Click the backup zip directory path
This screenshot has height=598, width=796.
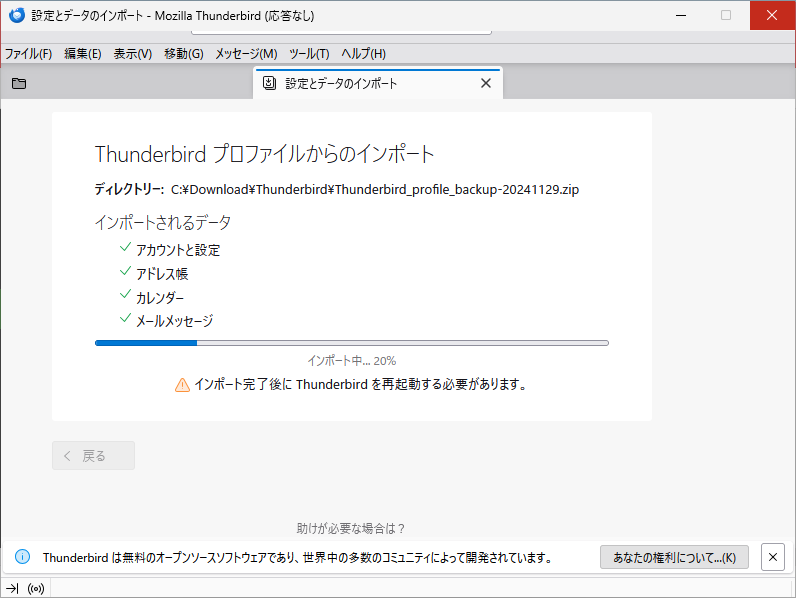375,189
